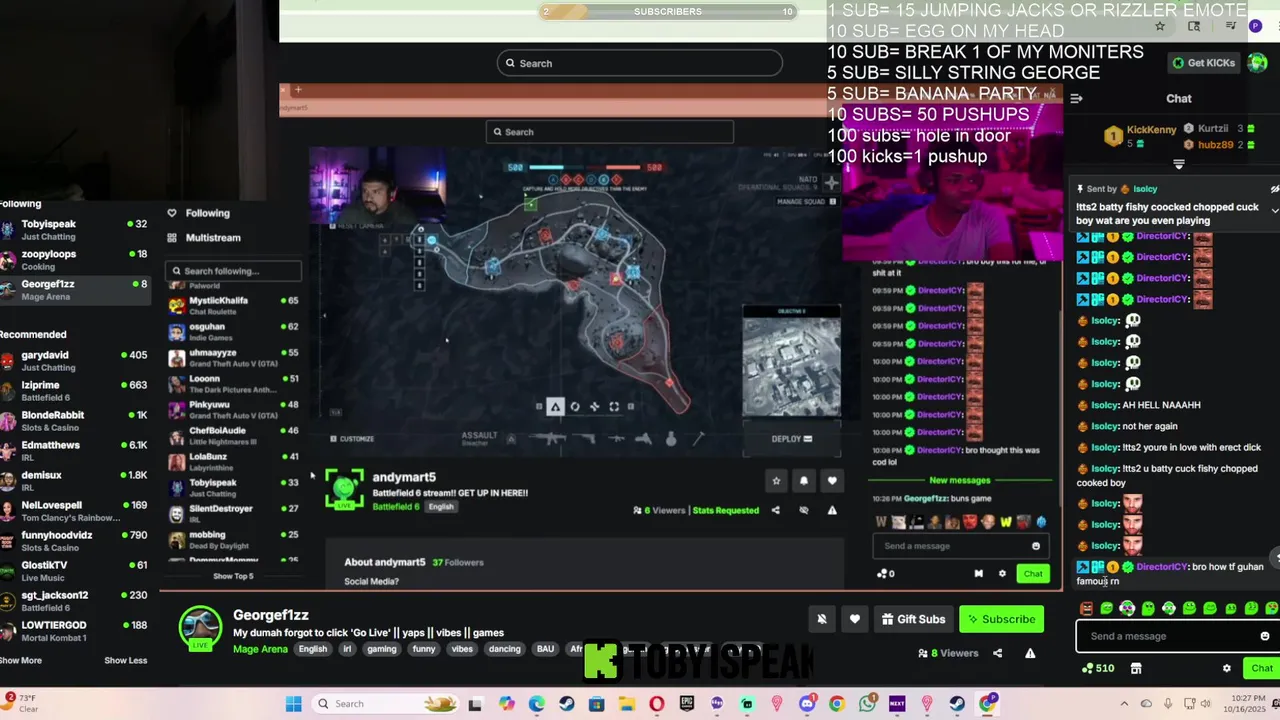The width and height of the screenshot is (1280, 720).
Task: Select Georgef1zz in outer Following list
Action: 74,289
